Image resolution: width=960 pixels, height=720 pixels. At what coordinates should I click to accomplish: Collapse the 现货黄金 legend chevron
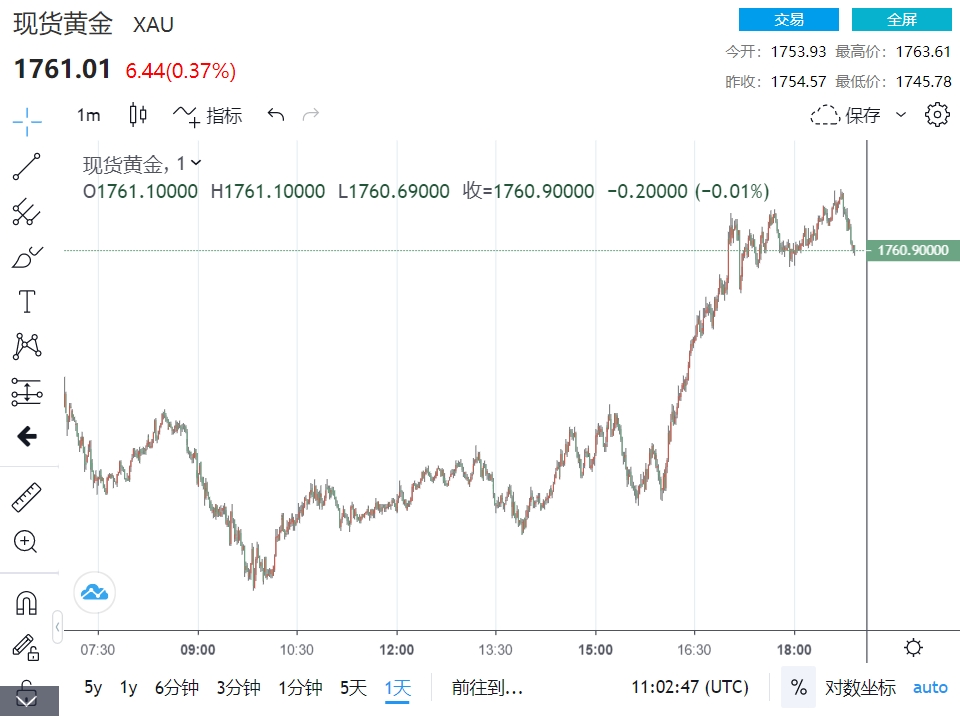(196, 163)
